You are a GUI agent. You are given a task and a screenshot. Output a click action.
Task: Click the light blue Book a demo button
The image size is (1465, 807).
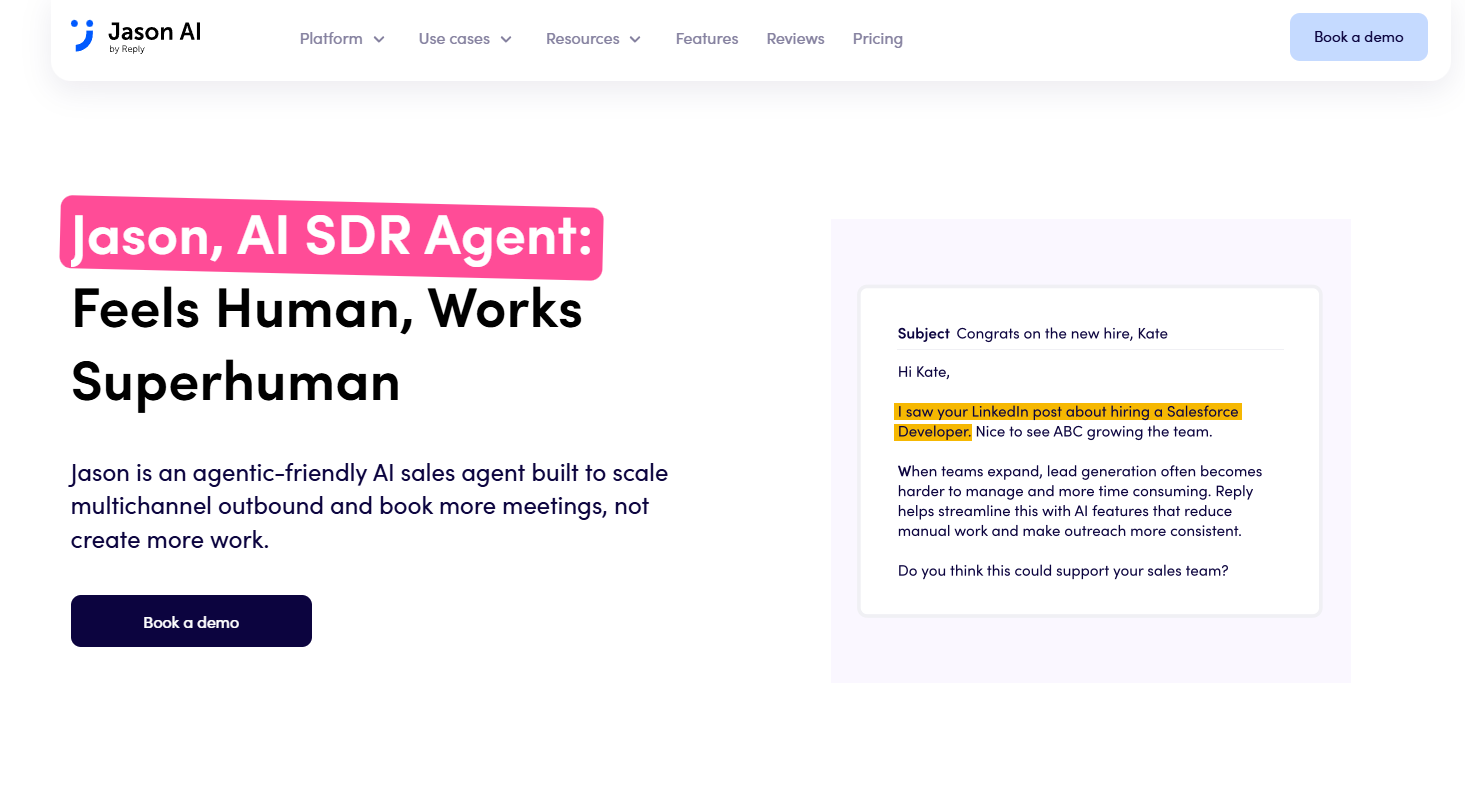pos(1358,37)
